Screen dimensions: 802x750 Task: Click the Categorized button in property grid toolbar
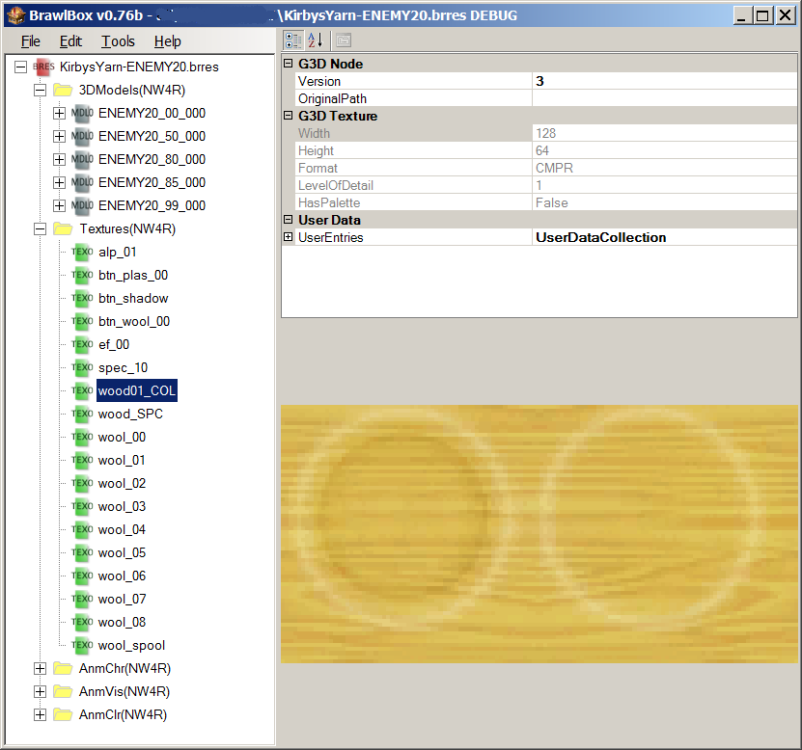(293, 40)
